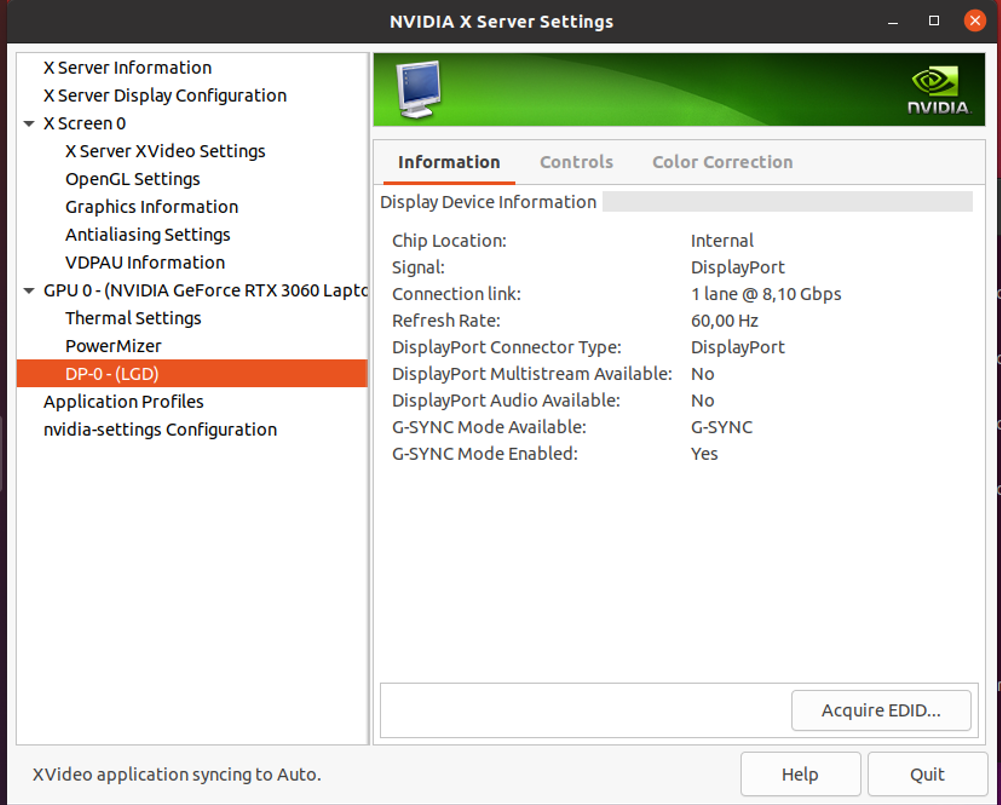Screen dimensions: 1001x805
Task: Click the G-SYNC Mode Available label
Action: click(489, 427)
